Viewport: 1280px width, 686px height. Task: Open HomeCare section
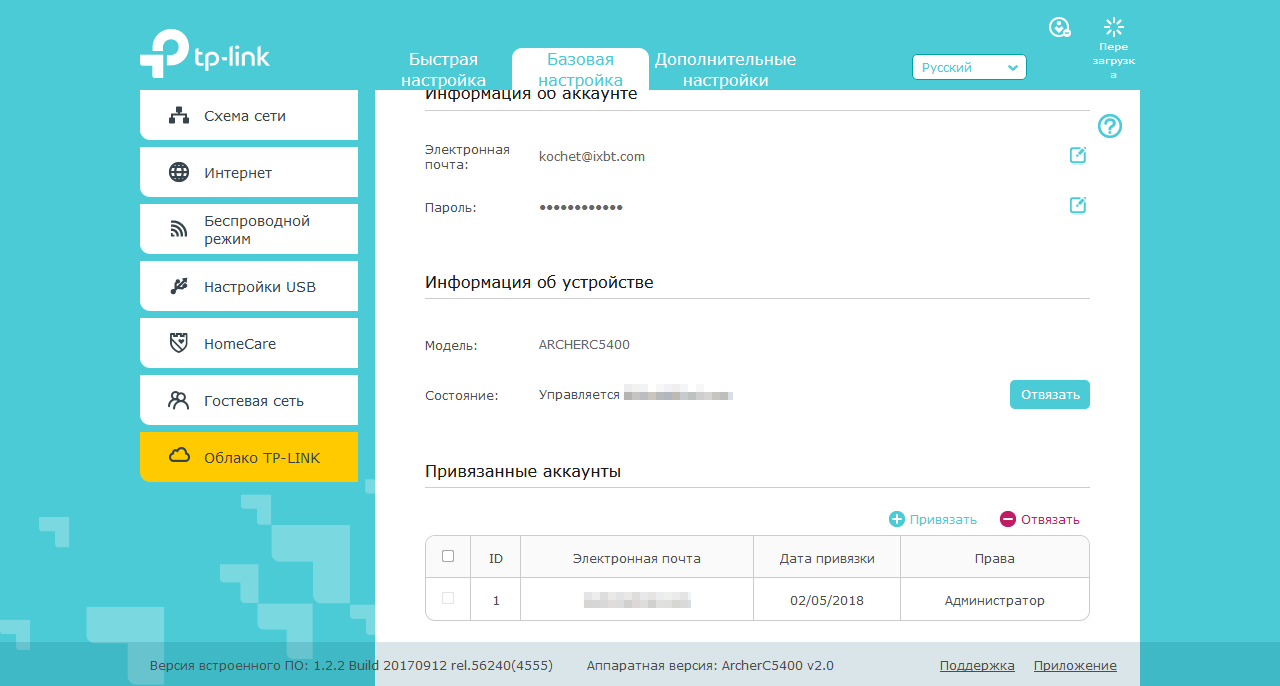pyautogui.click(x=249, y=343)
